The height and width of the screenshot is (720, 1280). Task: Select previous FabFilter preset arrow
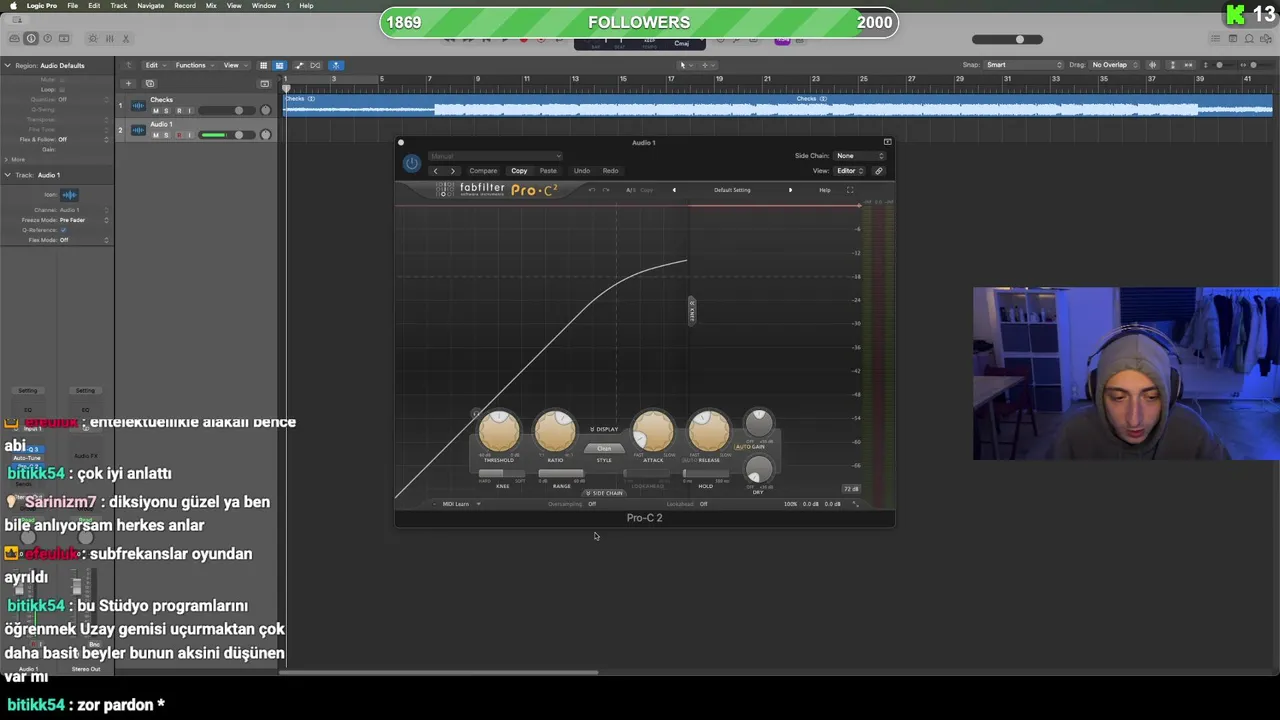(674, 190)
